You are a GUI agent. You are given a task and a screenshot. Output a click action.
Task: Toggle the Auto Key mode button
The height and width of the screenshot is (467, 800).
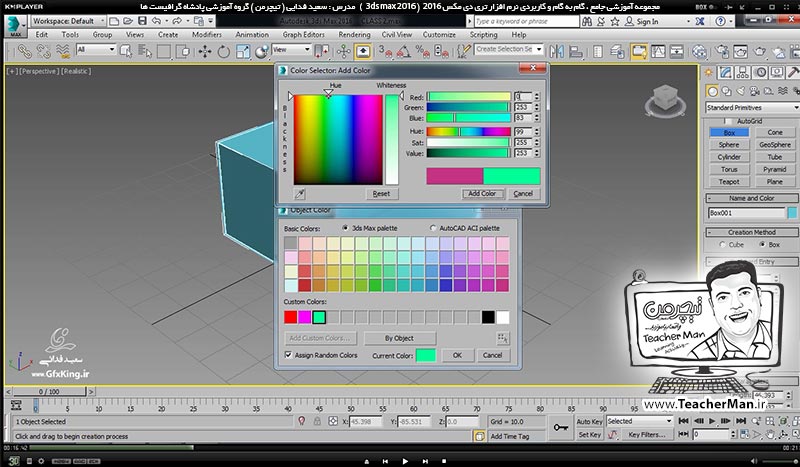pos(589,422)
